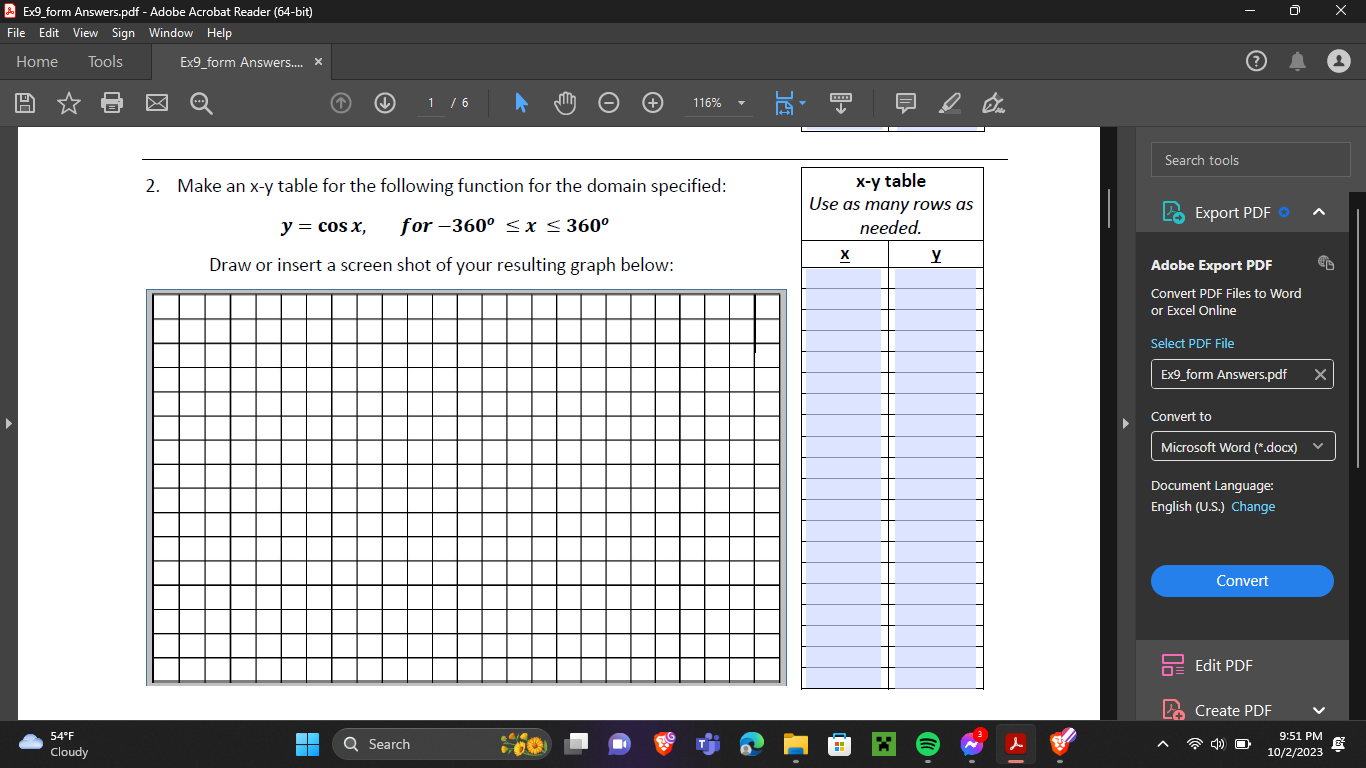Send the file by email
Viewport: 1366px width, 768px height.
click(156, 103)
